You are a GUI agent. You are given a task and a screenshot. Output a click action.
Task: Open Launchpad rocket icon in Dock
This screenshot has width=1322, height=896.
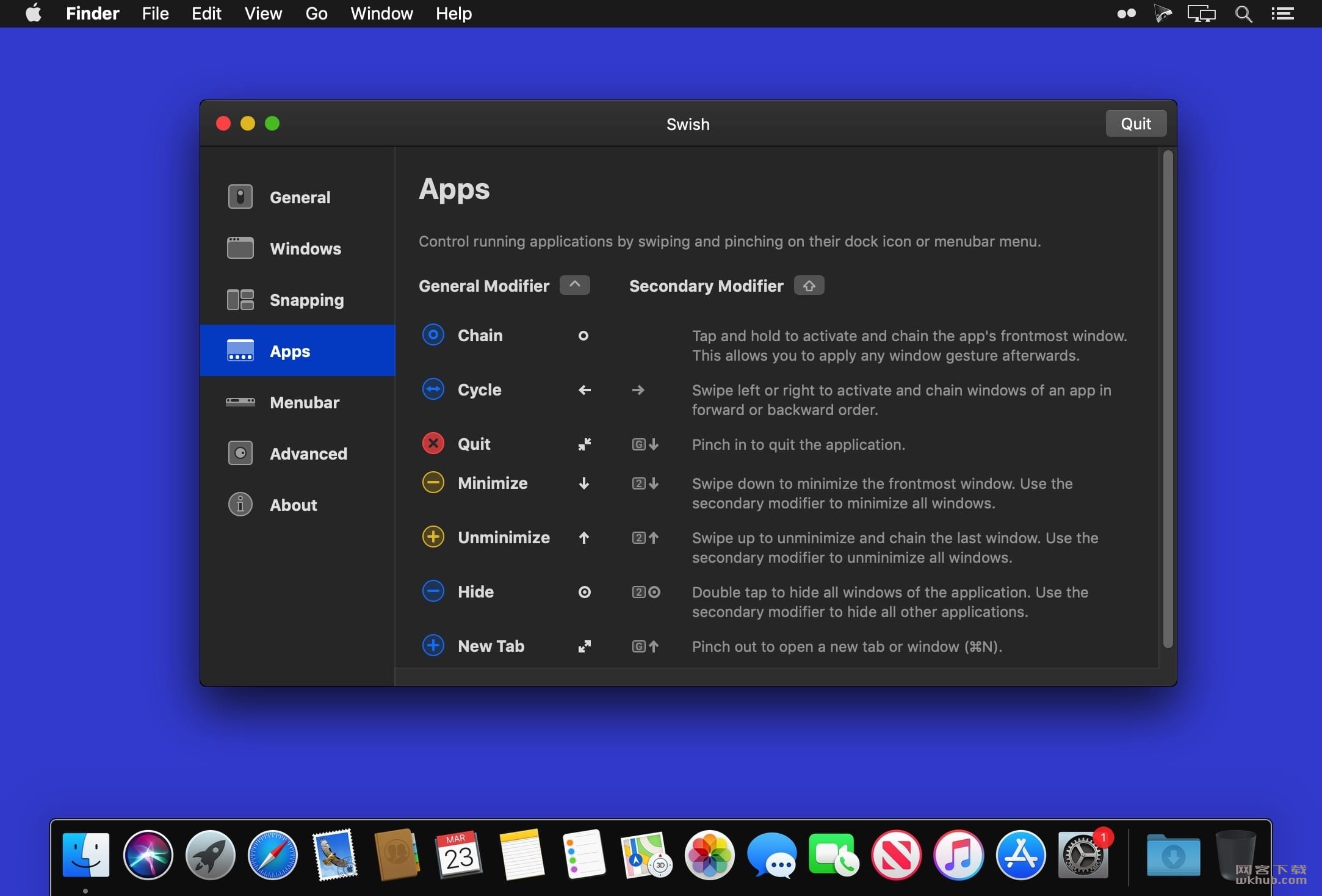211,854
